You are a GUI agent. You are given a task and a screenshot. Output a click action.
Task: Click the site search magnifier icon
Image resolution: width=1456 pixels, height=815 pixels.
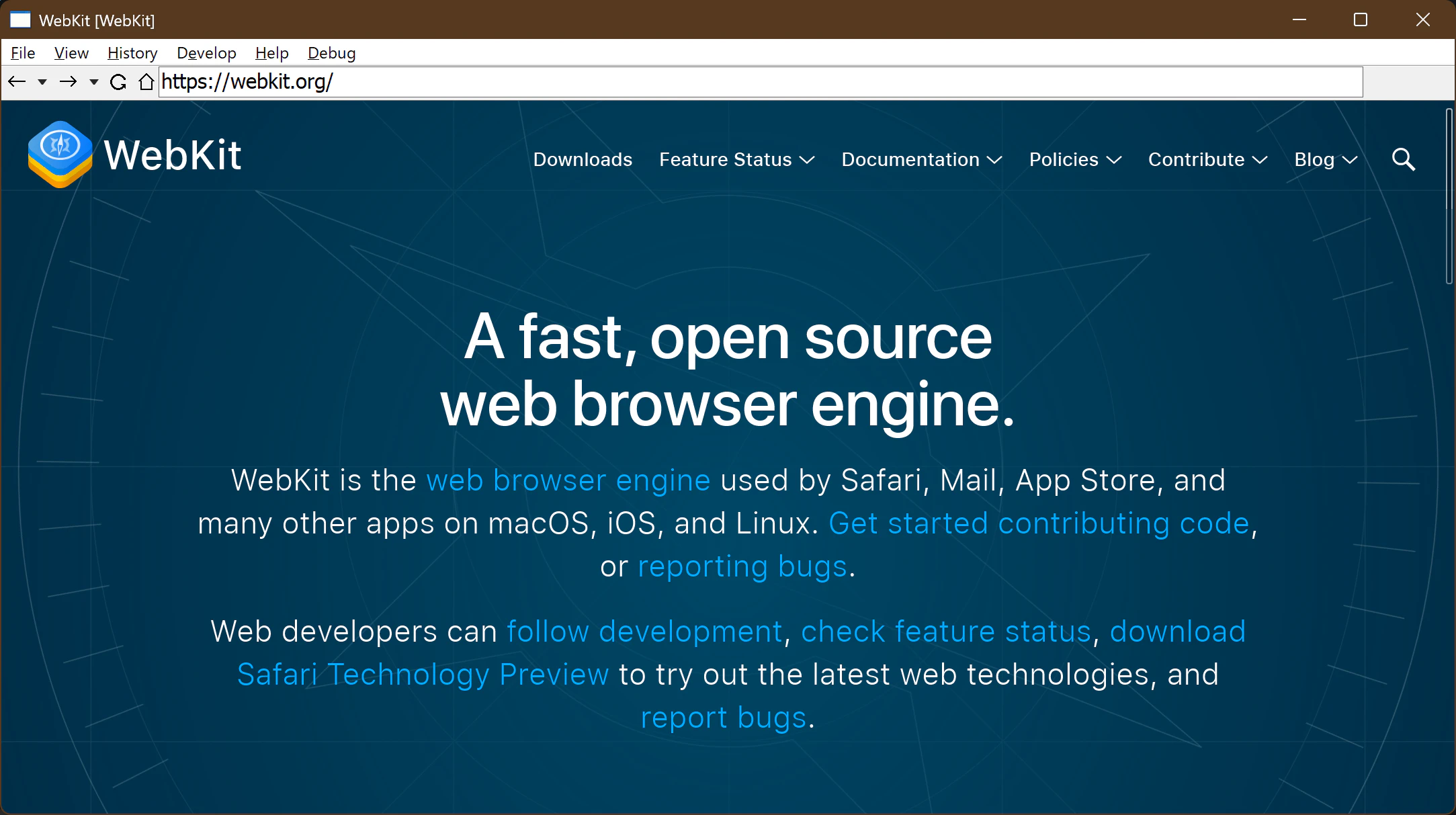coord(1403,159)
